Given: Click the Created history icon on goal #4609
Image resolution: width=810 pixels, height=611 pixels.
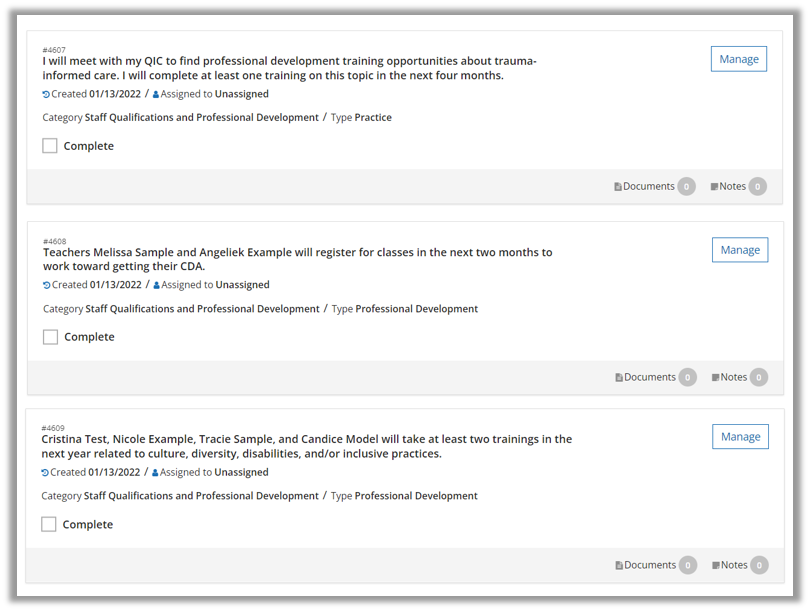Looking at the screenshot, I should [45, 473].
